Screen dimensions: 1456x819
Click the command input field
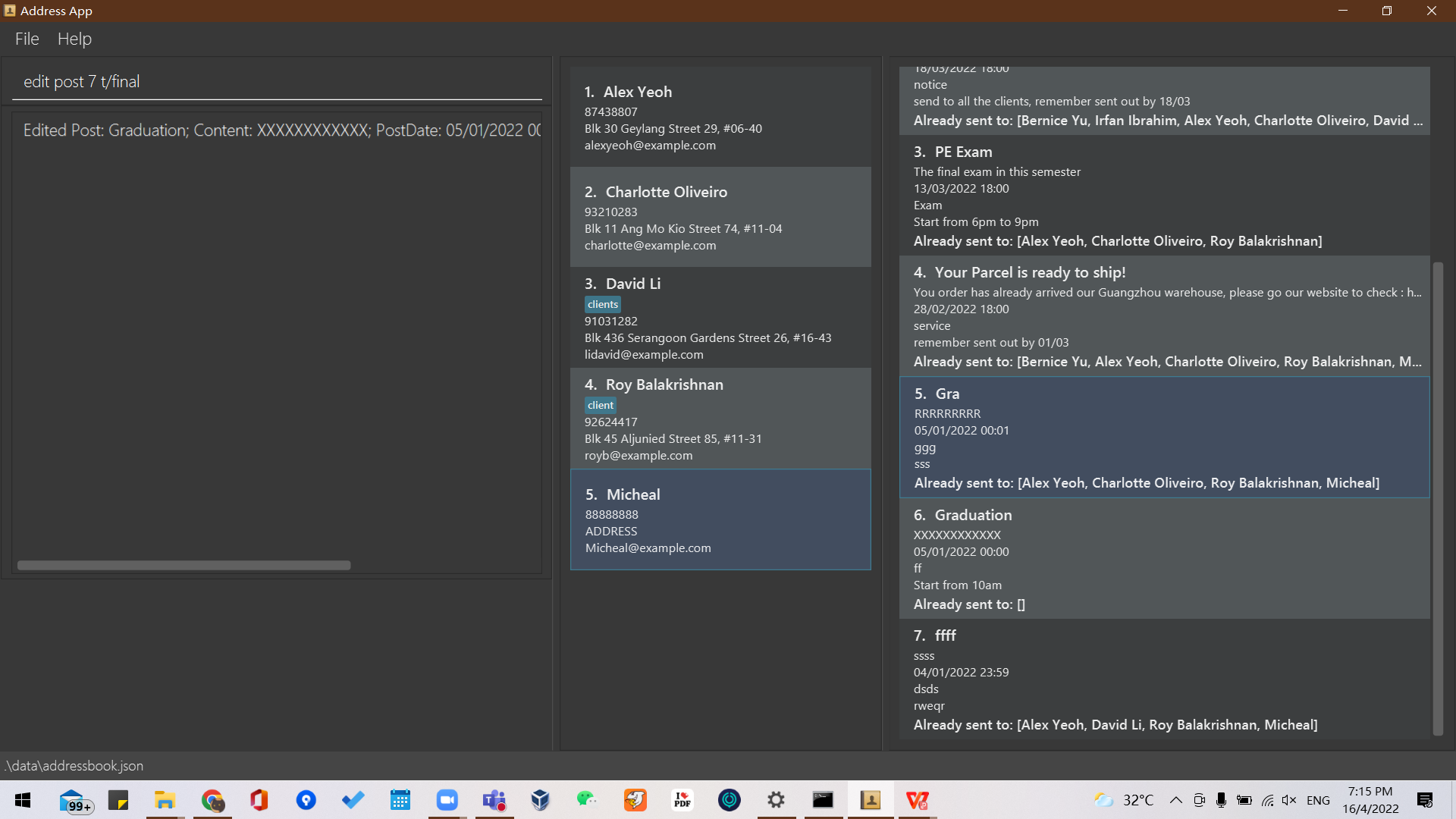point(277,82)
